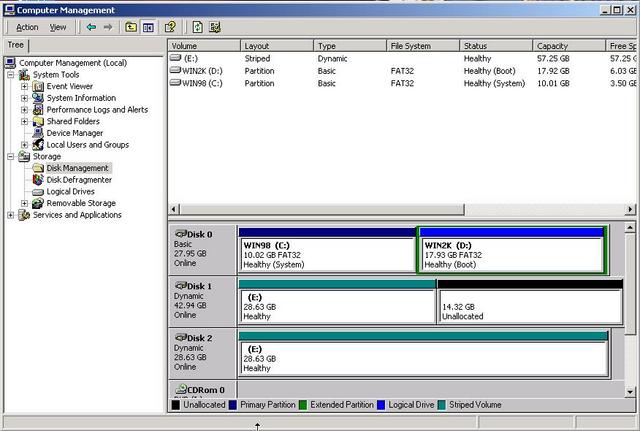This screenshot has height=431, width=640.
Task: Click the Back arrow toolbar icon
Action: click(91, 27)
